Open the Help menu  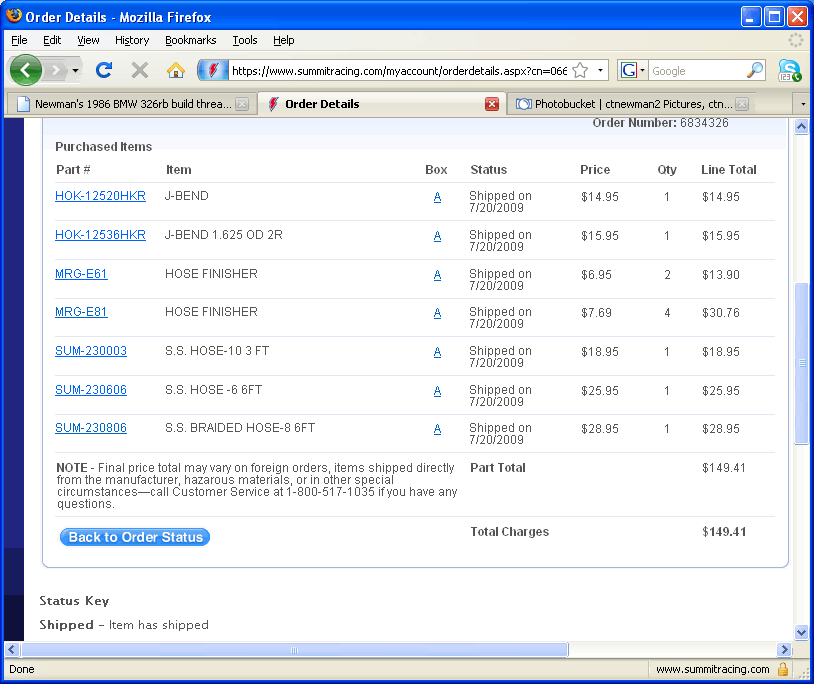click(283, 40)
